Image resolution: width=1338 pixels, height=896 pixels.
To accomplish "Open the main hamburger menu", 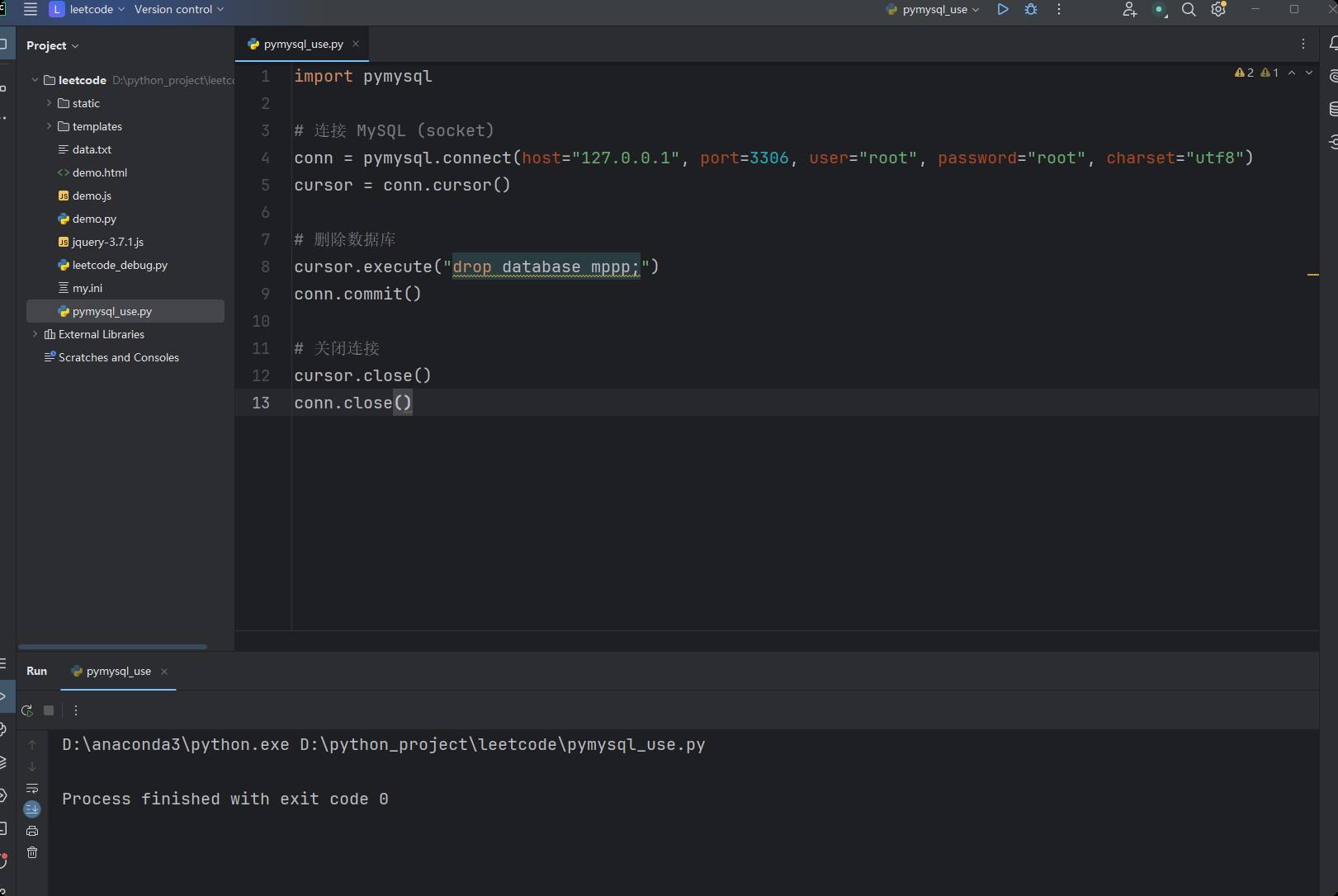I will point(31,9).
